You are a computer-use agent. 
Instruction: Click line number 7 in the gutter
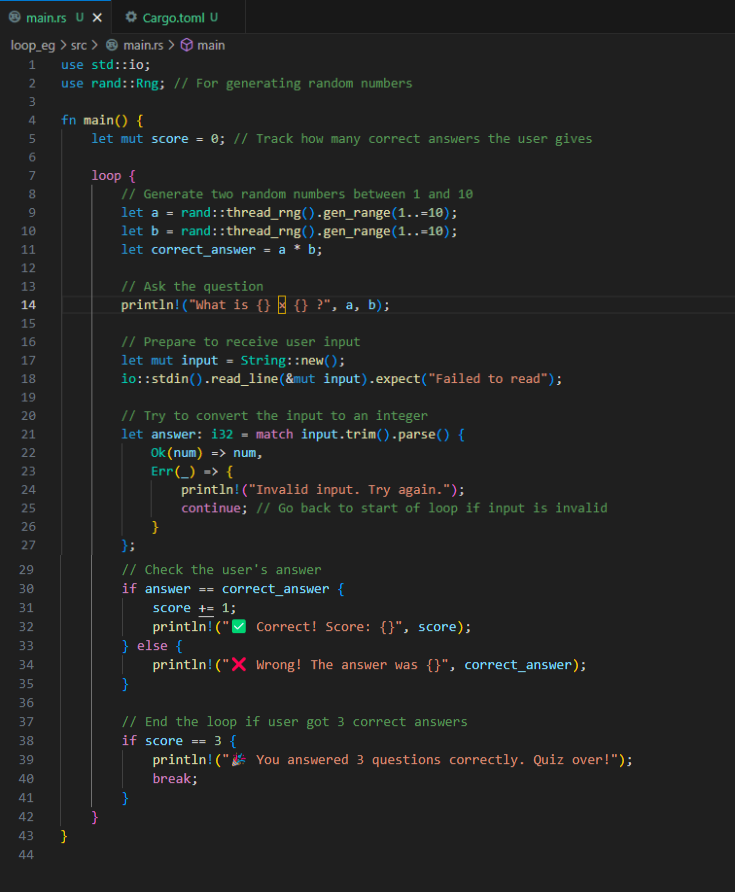point(32,176)
